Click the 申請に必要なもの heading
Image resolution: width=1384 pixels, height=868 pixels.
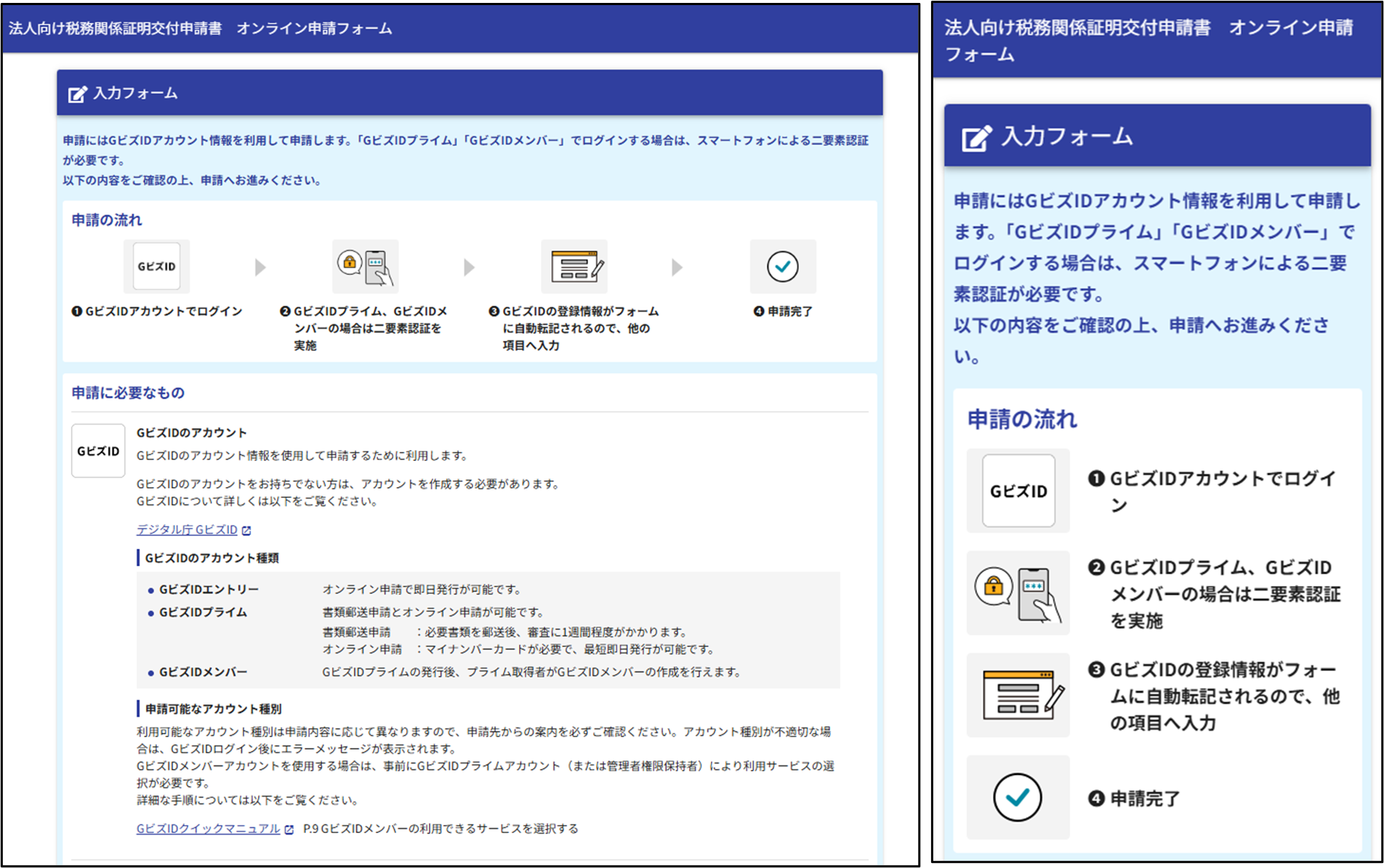tap(128, 393)
